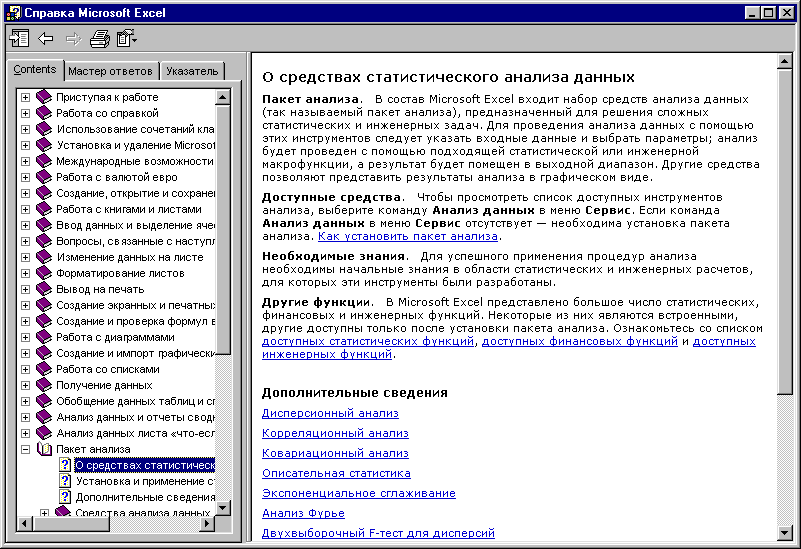
Task: Click book icon beside Международные возможности
Action: tap(44, 161)
